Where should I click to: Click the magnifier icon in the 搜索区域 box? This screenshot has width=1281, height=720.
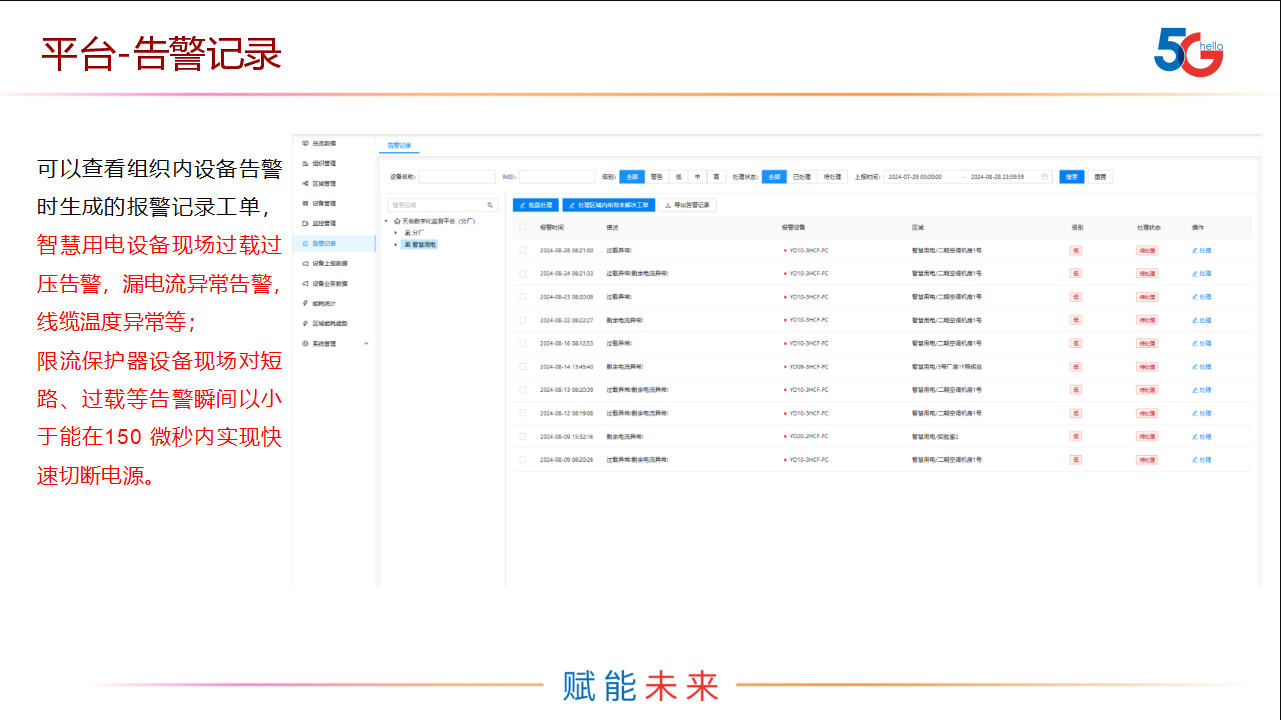[x=490, y=205]
